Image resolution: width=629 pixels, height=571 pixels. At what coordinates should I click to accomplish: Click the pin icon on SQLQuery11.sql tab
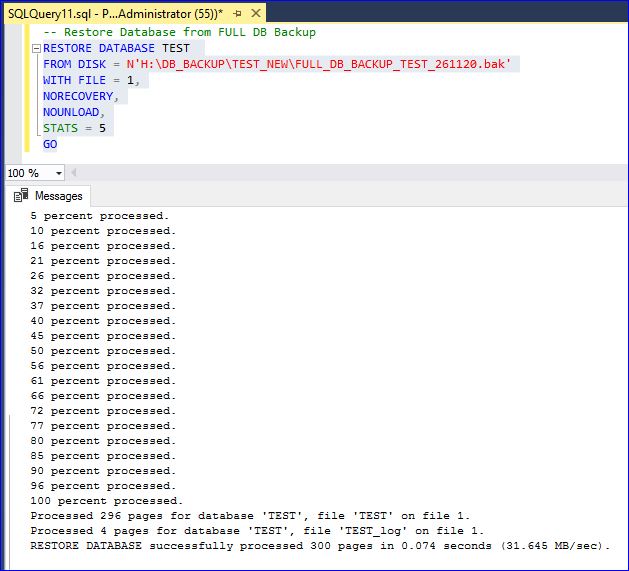point(237,14)
